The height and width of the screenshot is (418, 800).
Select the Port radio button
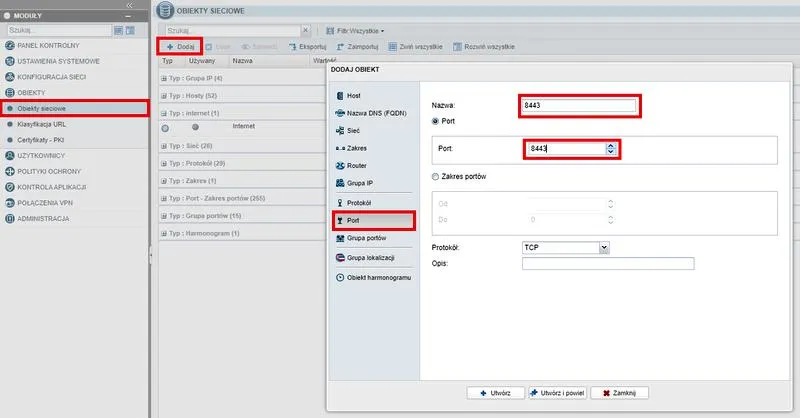pyautogui.click(x=435, y=121)
